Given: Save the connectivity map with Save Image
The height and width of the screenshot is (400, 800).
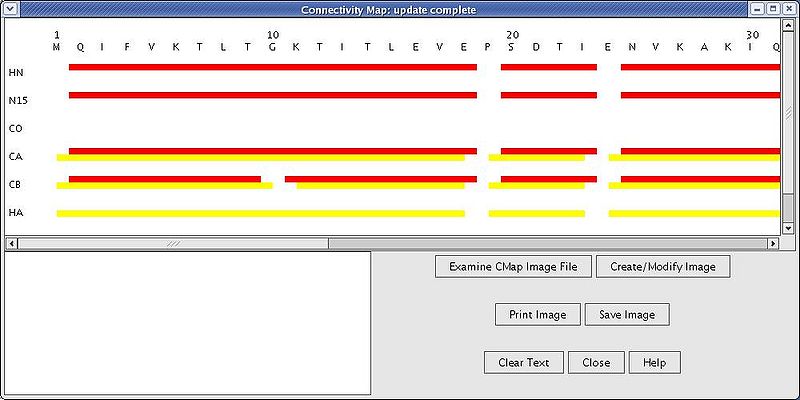Looking at the screenshot, I should tap(626, 314).
